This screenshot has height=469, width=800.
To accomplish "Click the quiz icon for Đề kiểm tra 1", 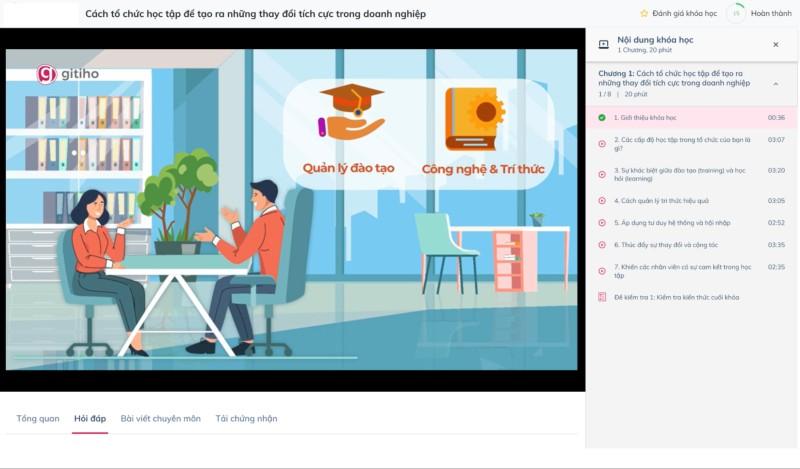I will click(602, 297).
